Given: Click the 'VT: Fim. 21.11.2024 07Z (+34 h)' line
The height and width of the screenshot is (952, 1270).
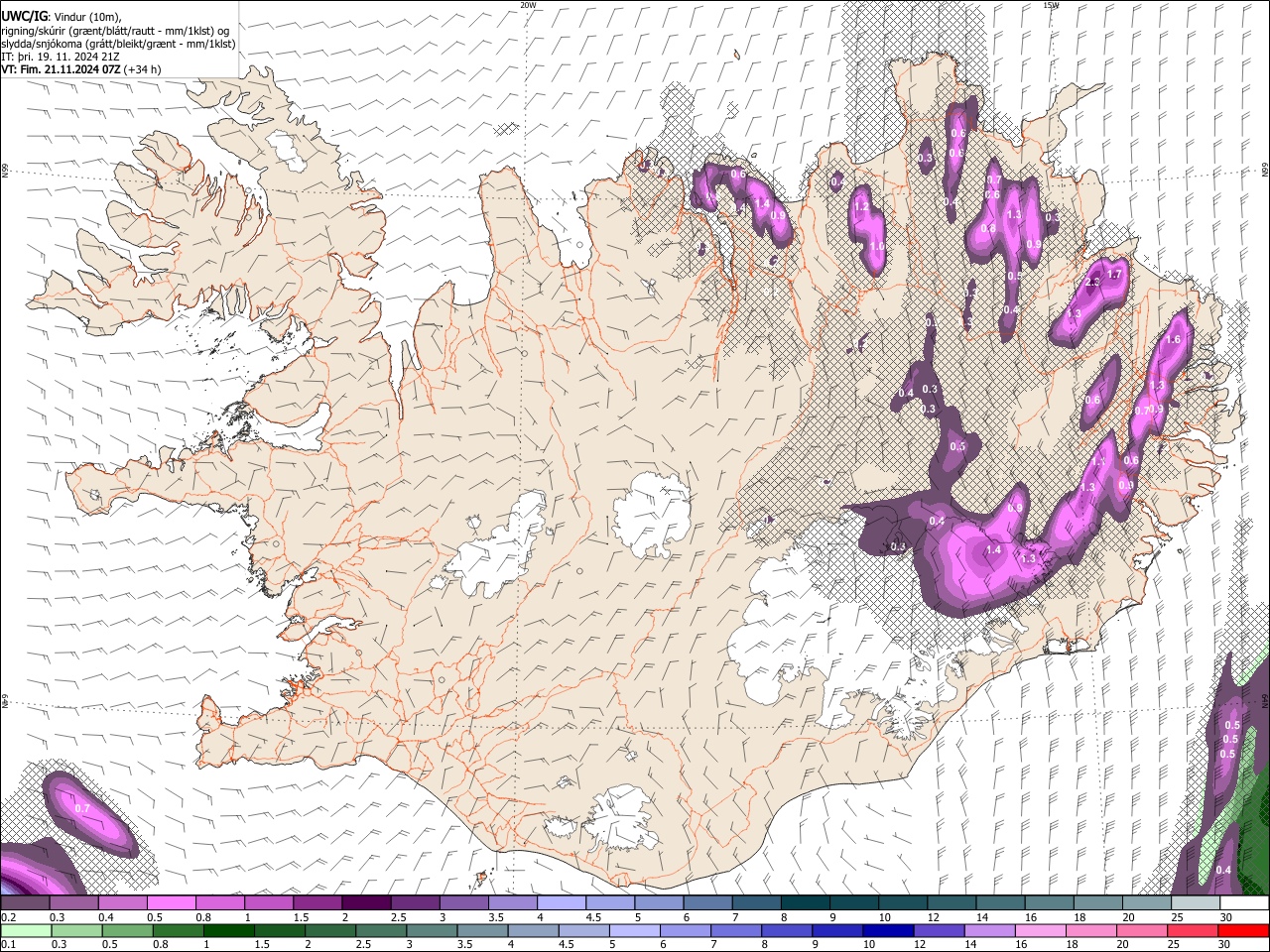Looking at the screenshot, I should (81, 69).
